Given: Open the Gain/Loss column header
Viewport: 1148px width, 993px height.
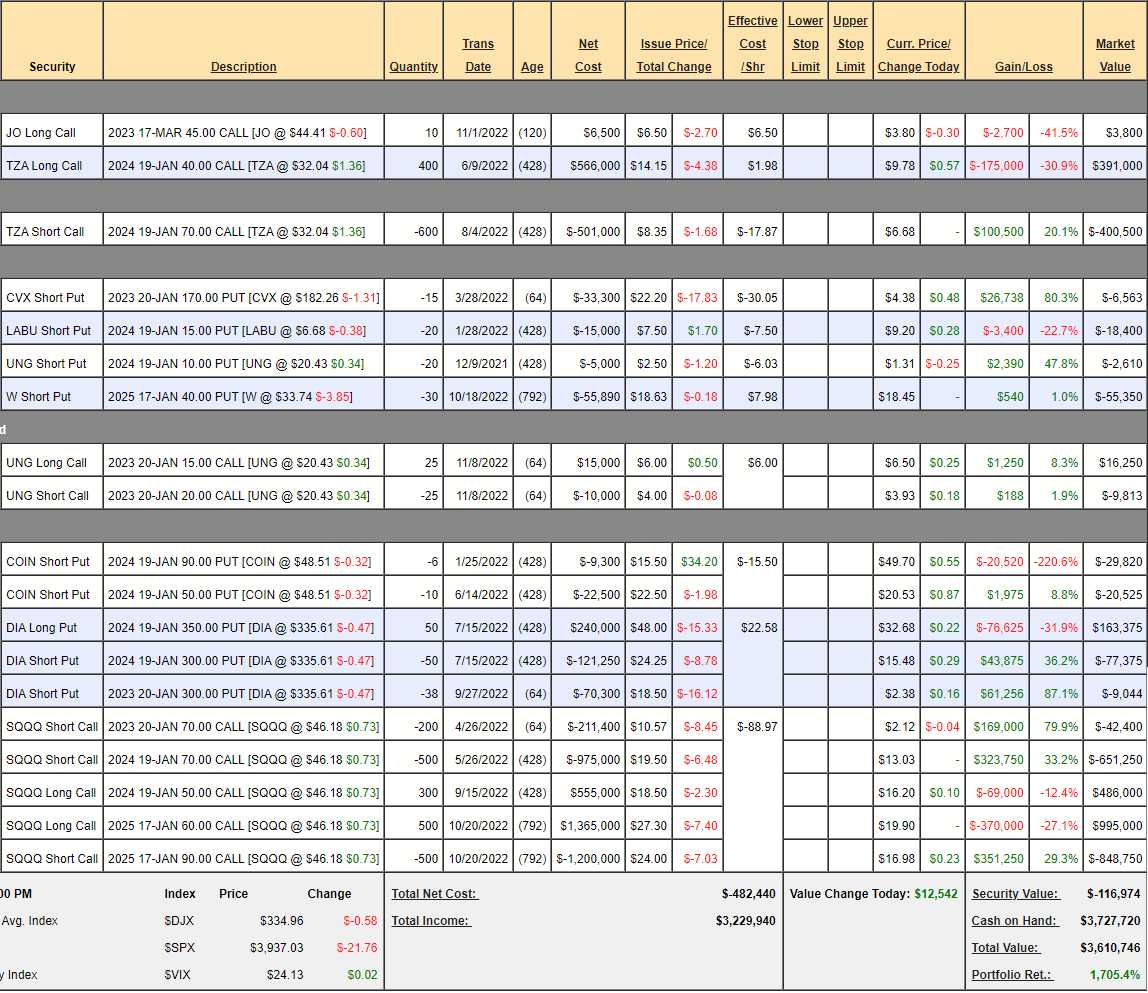Looking at the screenshot, I should click(x=1023, y=67).
